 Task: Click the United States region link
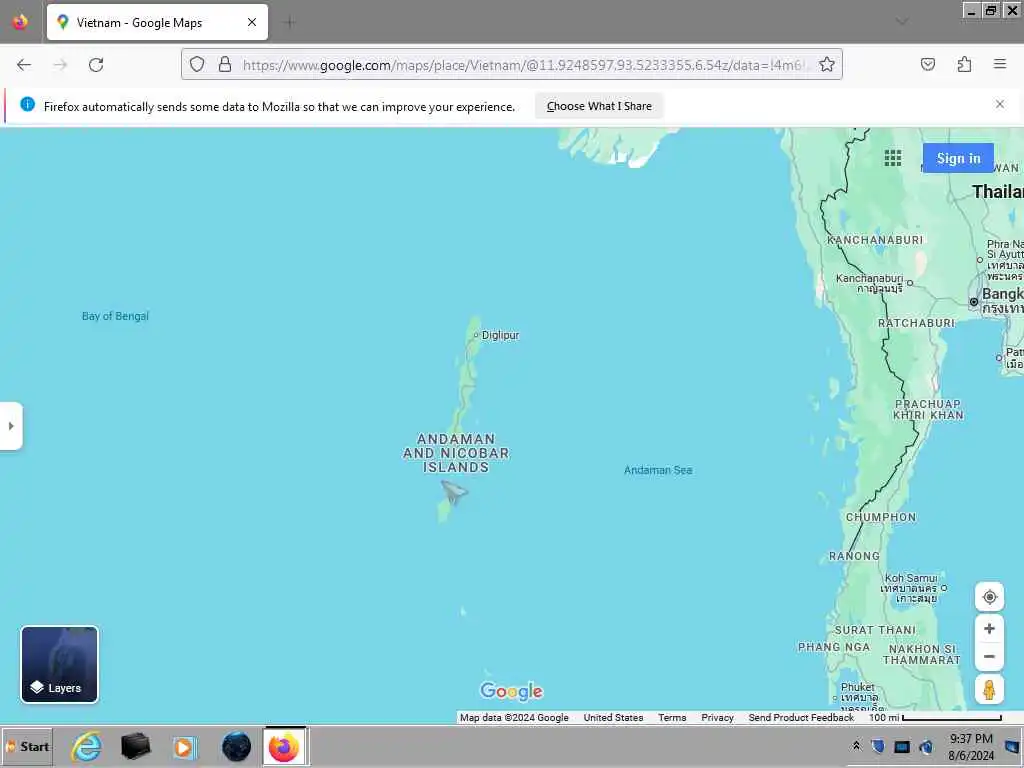613,717
